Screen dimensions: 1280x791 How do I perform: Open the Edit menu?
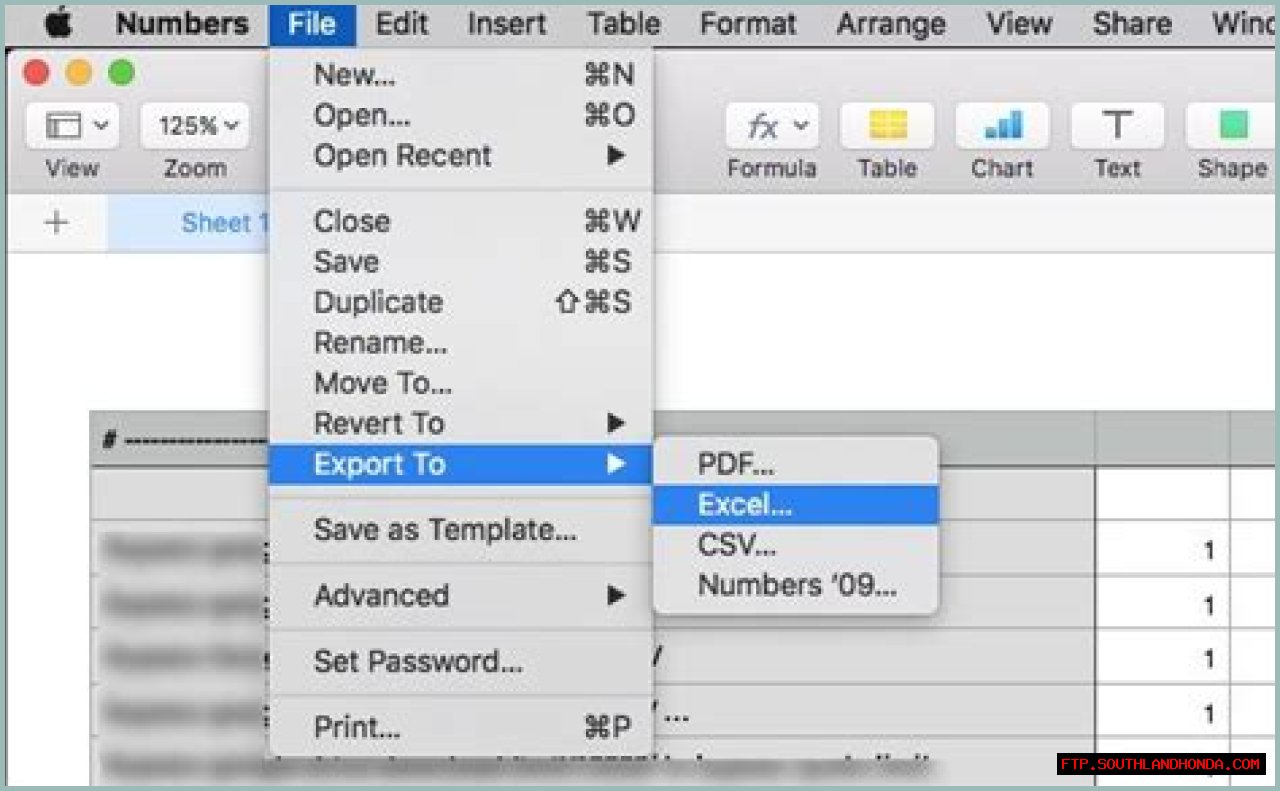[x=401, y=24]
